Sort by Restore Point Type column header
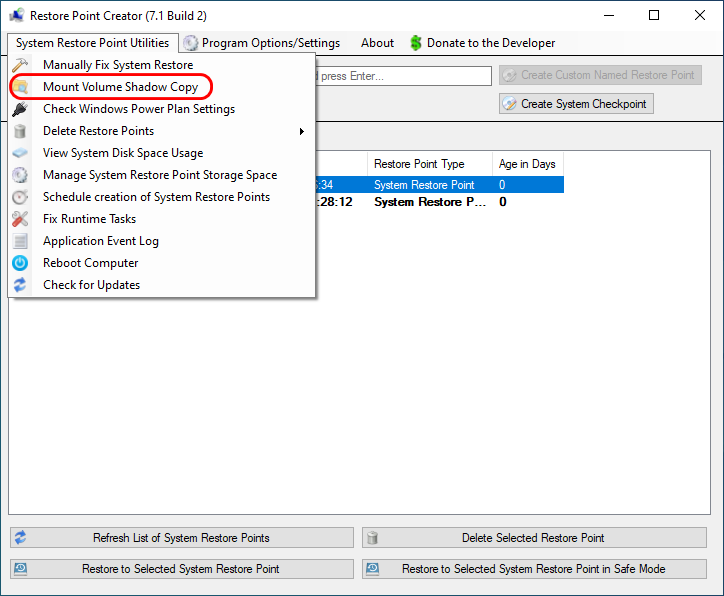The width and height of the screenshot is (724, 596). pos(430,164)
